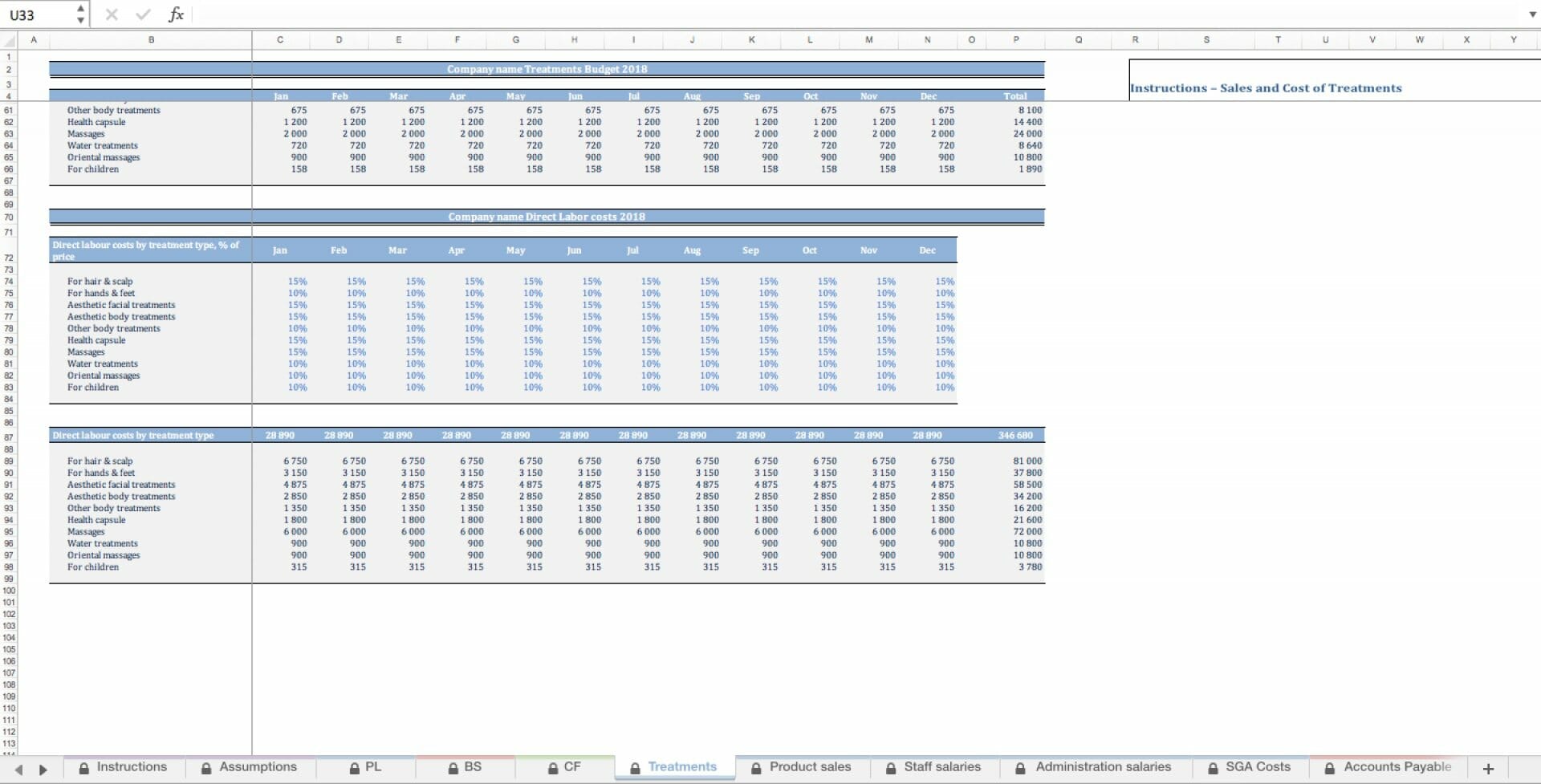Click the confirm checkmark in formula bar

click(144, 14)
